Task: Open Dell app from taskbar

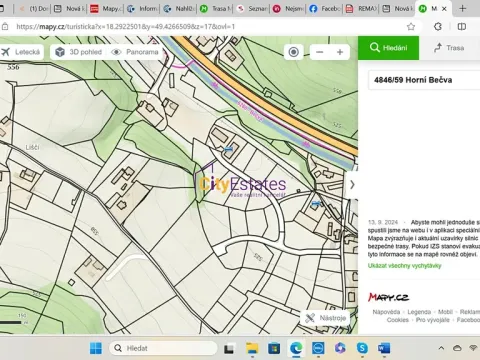Action: 318,348
